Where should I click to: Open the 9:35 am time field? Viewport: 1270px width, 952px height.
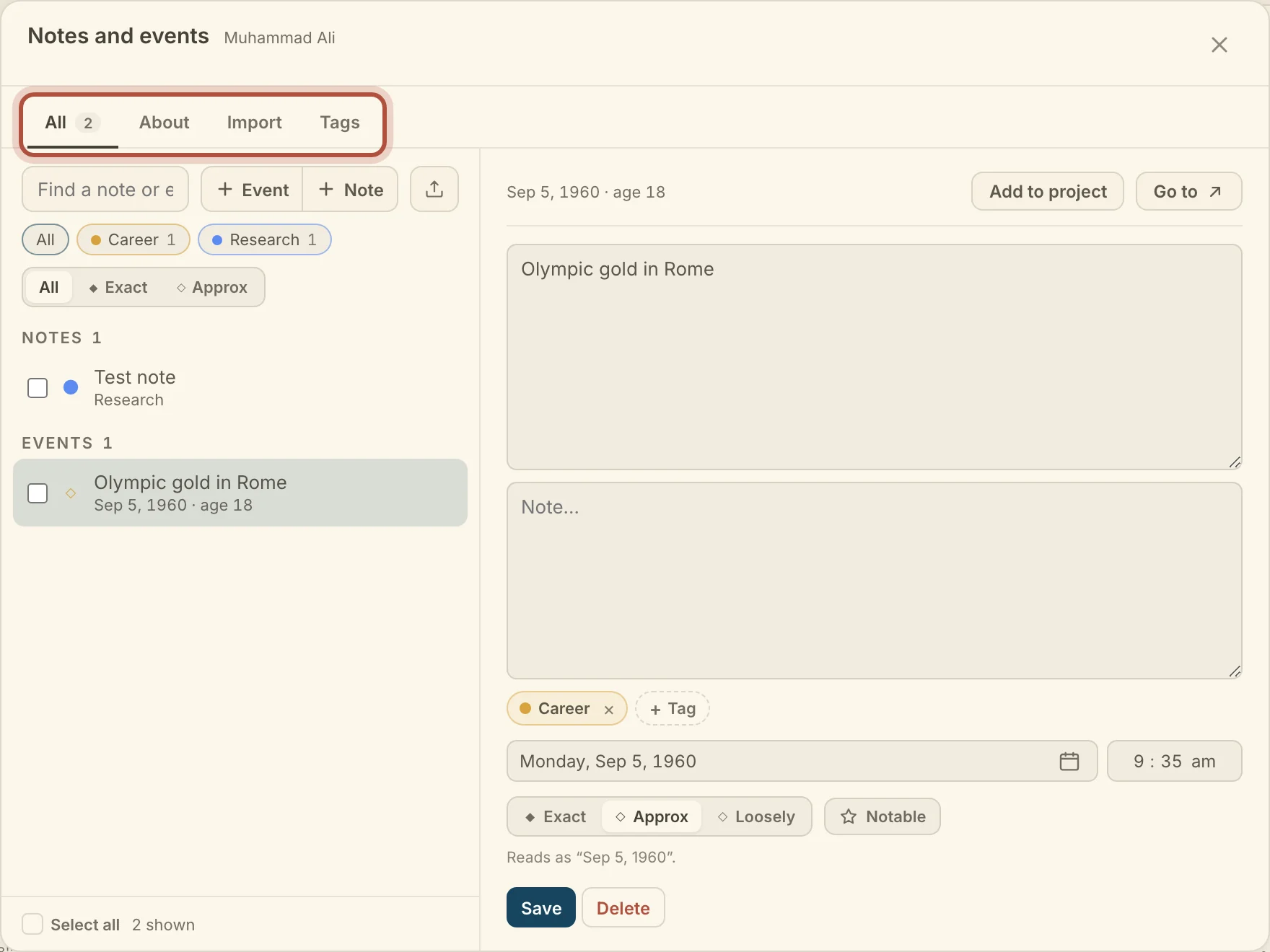coord(1174,761)
